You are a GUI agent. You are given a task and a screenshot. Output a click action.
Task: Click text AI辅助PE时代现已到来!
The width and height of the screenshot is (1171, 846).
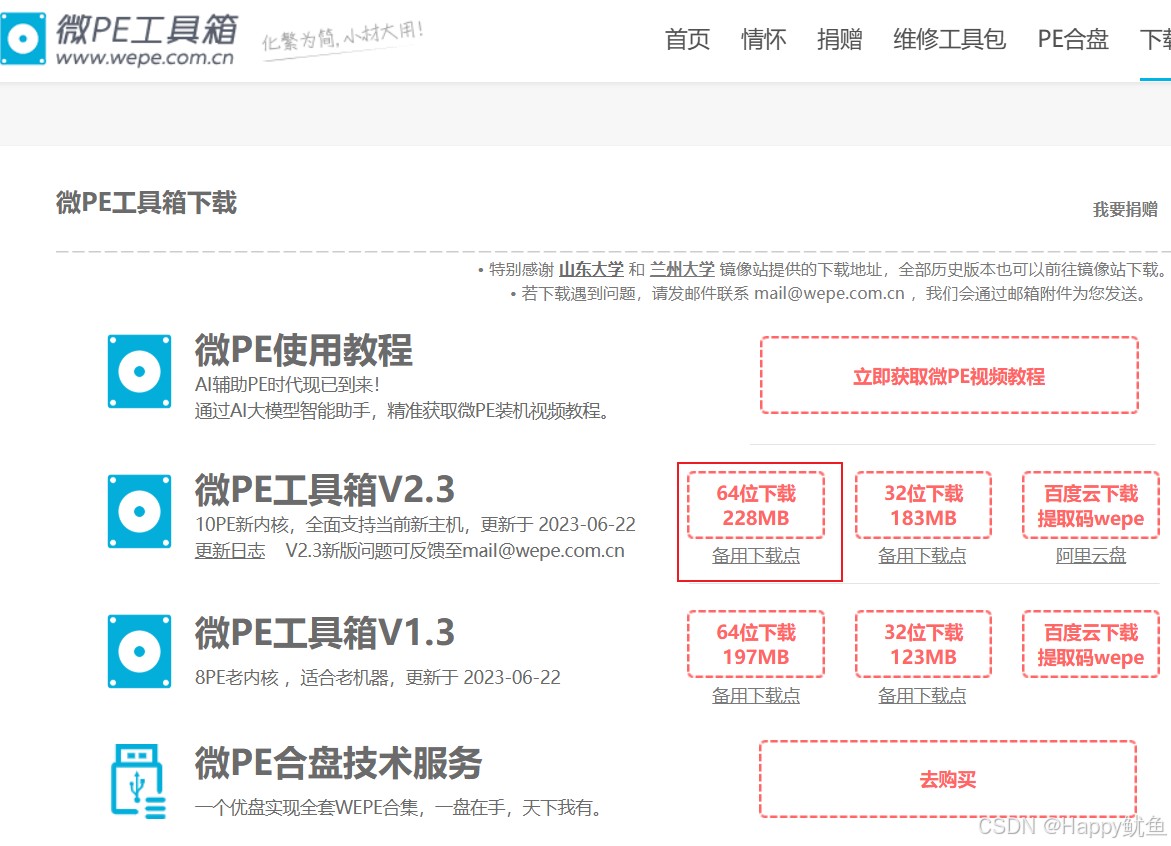tap(288, 385)
